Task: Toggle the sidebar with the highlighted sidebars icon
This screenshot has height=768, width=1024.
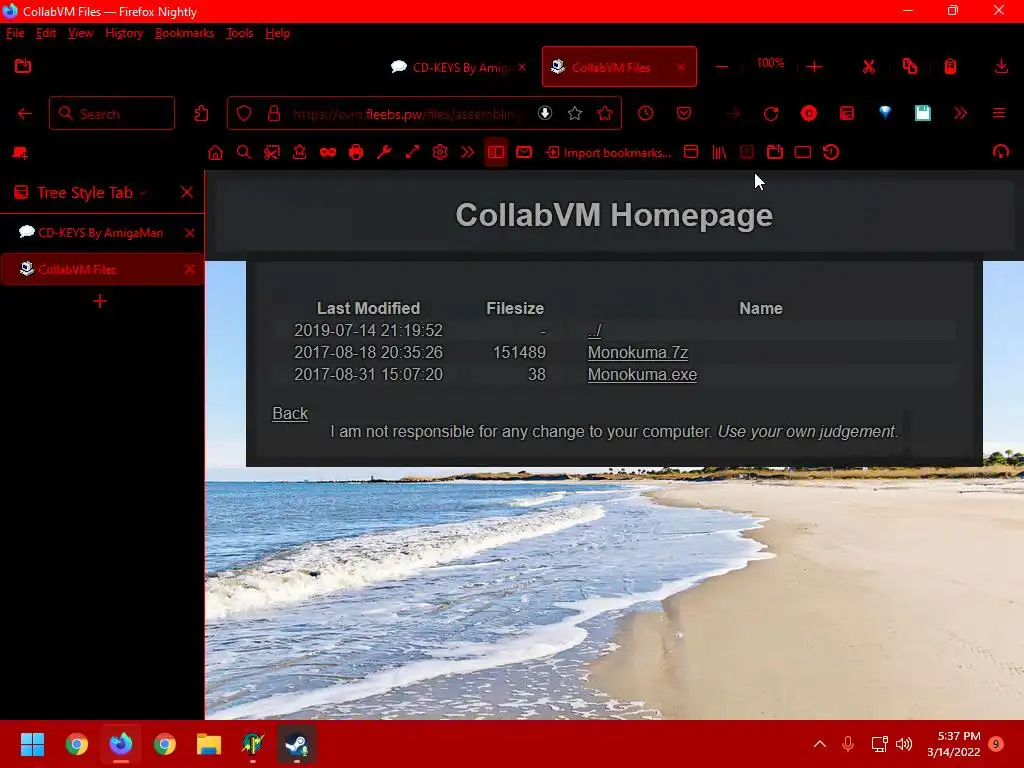Action: (x=496, y=153)
